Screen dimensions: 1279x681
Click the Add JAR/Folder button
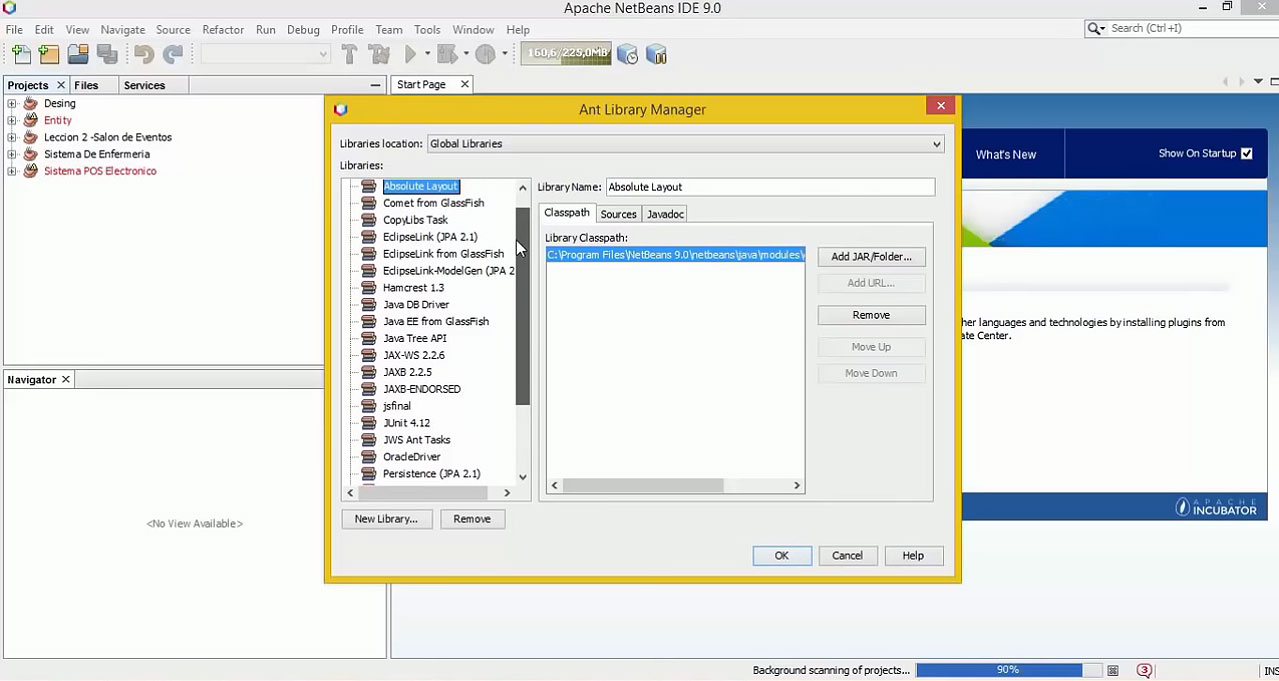(871, 257)
